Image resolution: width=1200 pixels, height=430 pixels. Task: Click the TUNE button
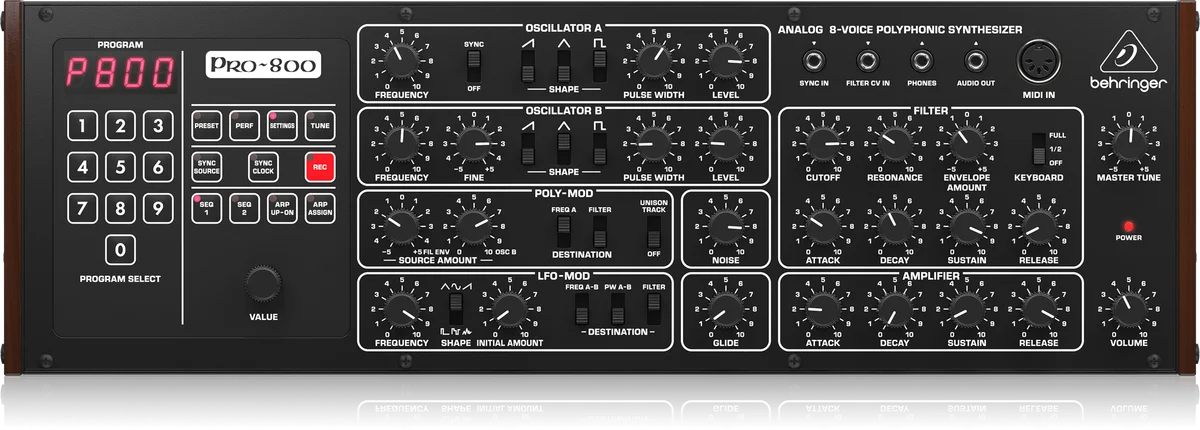click(319, 124)
